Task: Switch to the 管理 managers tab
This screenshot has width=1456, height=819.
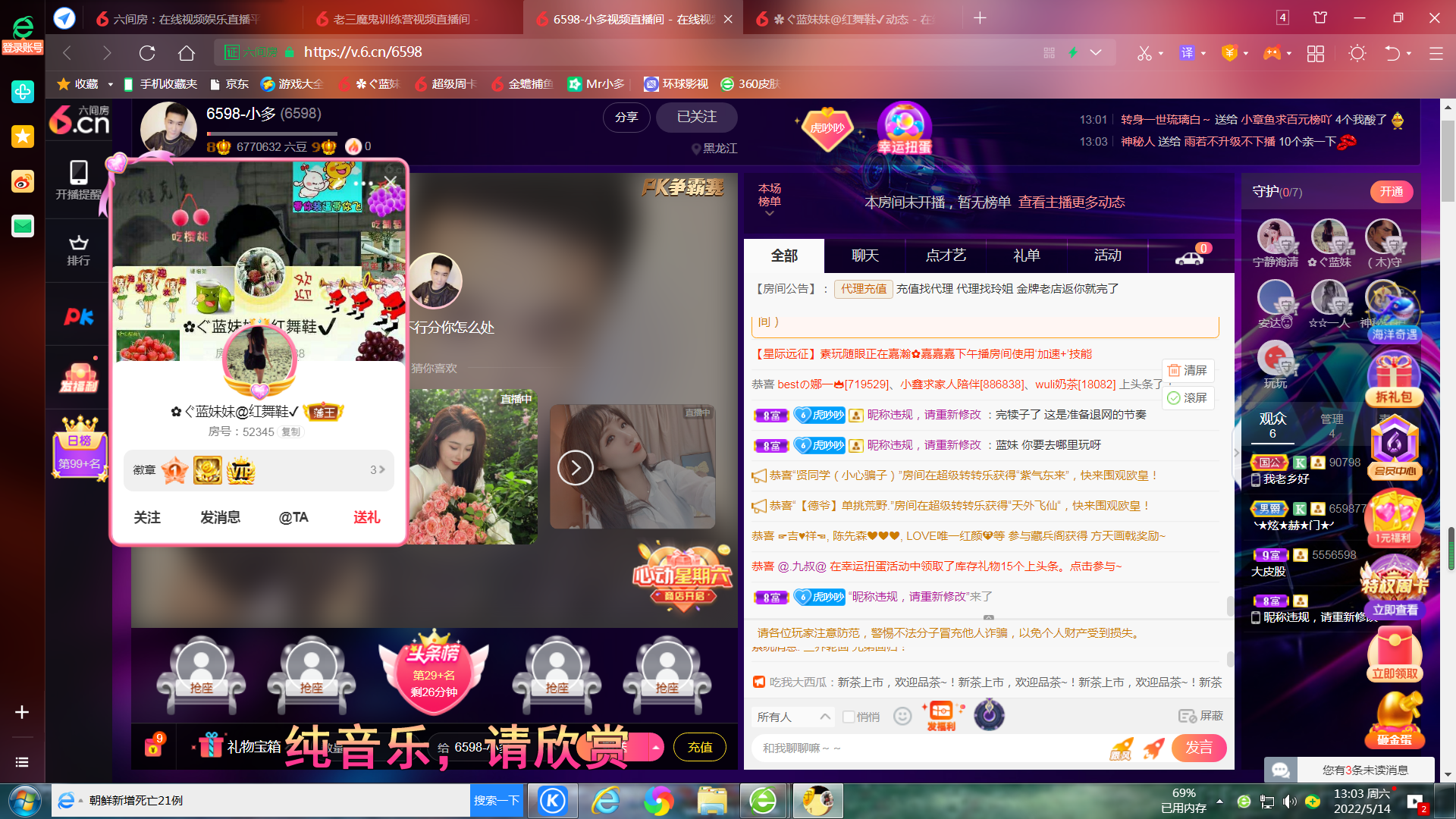Action: [x=1332, y=425]
